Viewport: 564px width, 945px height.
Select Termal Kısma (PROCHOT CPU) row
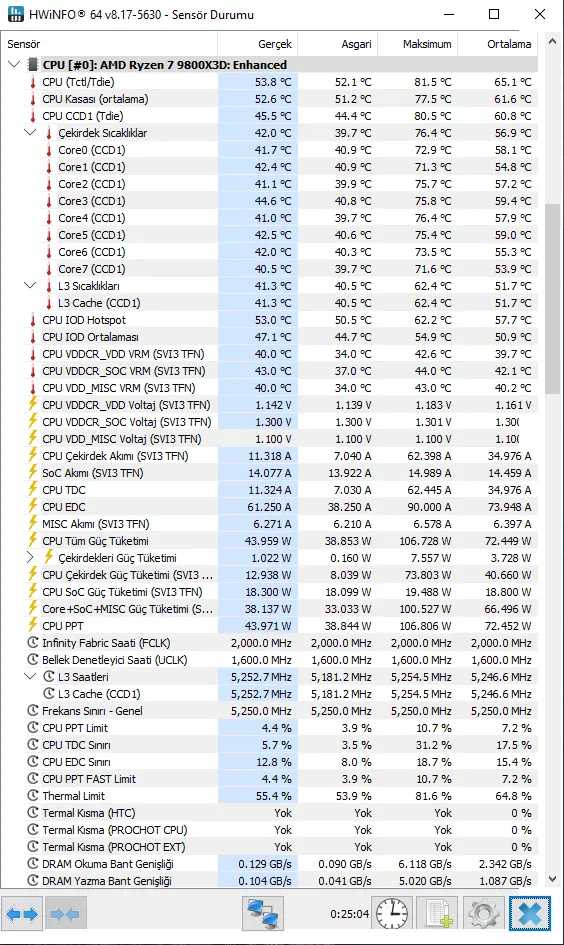(269, 830)
